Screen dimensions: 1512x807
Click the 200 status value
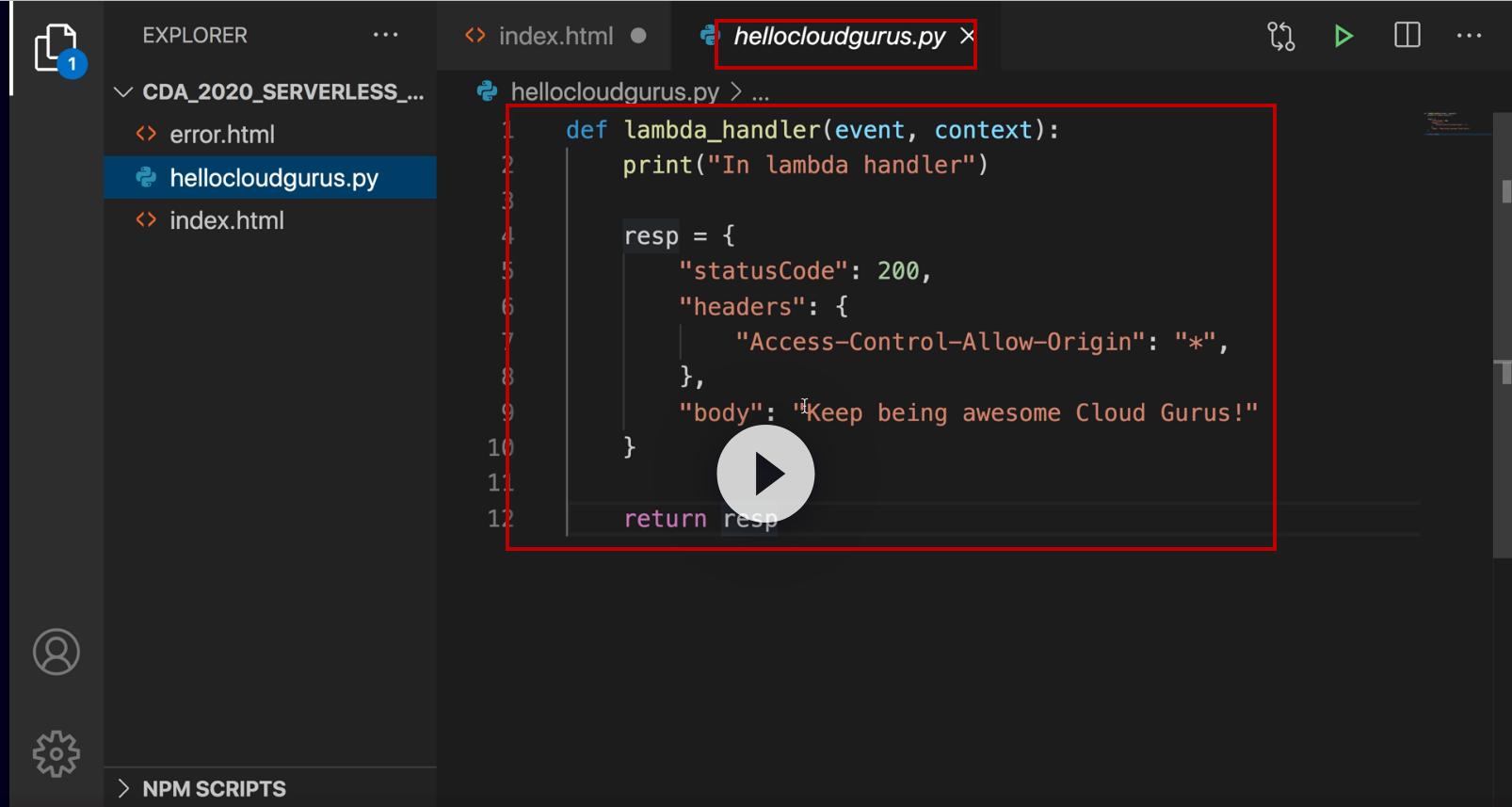click(898, 271)
